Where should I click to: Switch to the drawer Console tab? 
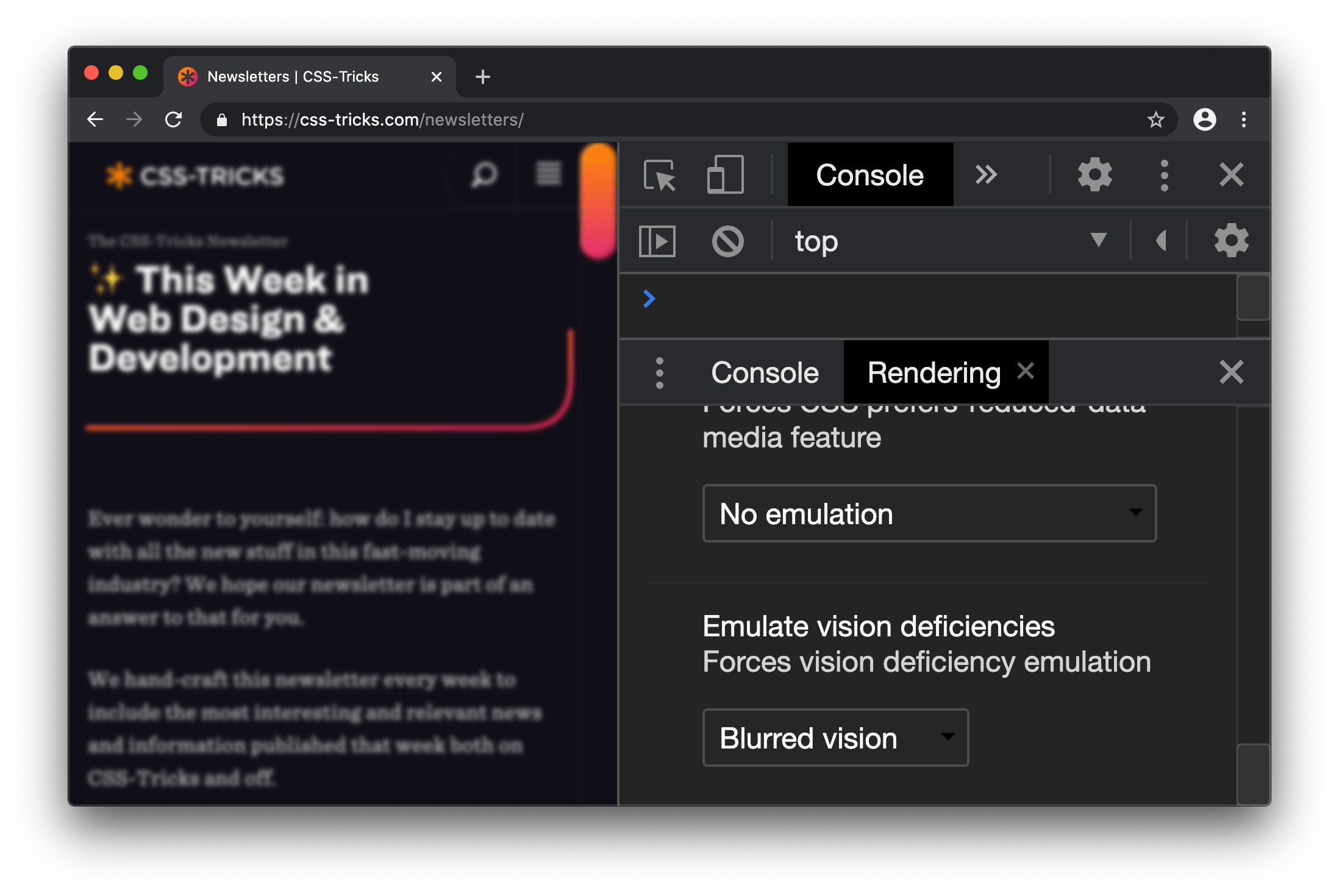[765, 373]
